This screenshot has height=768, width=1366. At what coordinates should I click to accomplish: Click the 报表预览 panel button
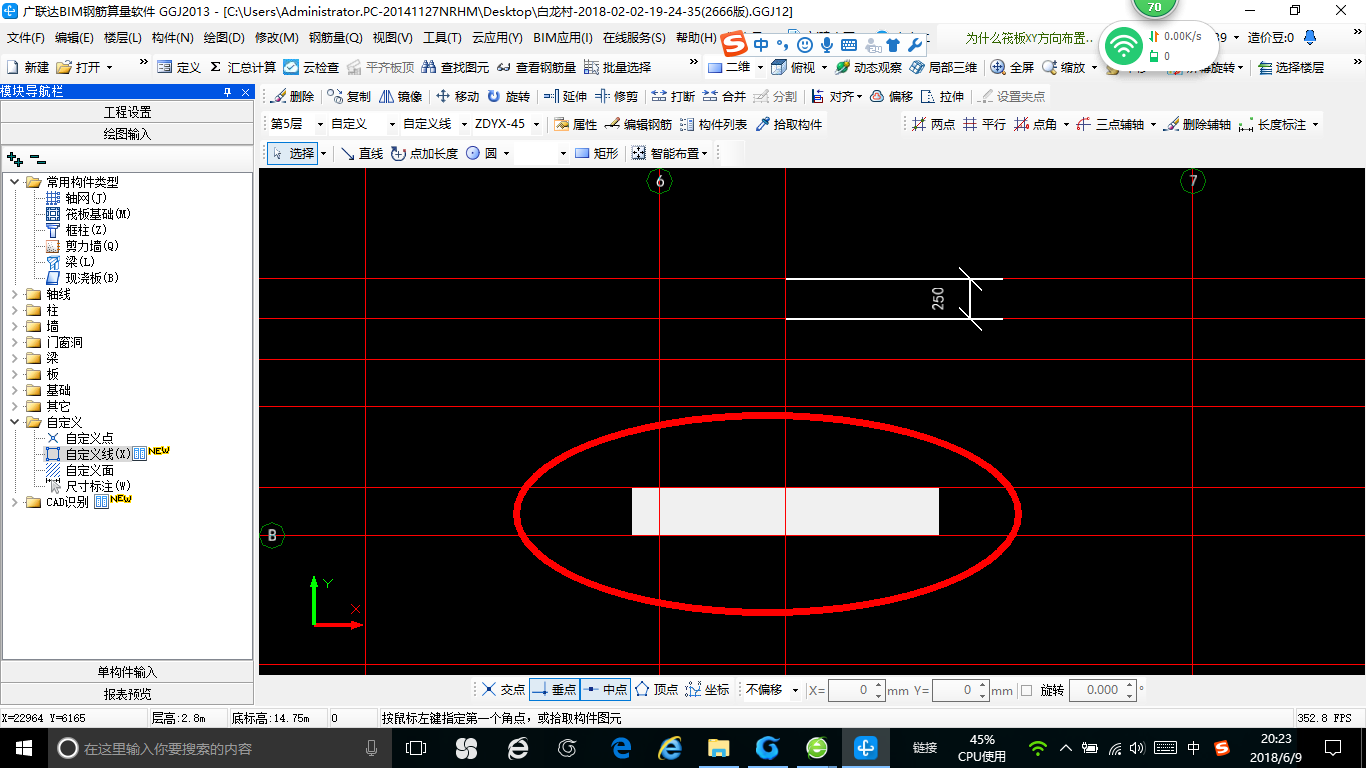click(x=127, y=693)
